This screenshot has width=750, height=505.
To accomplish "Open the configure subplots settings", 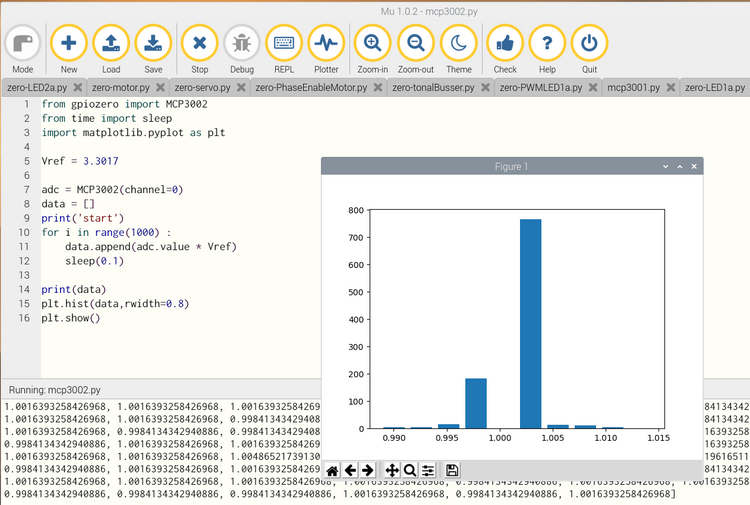I will tap(428, 470).
